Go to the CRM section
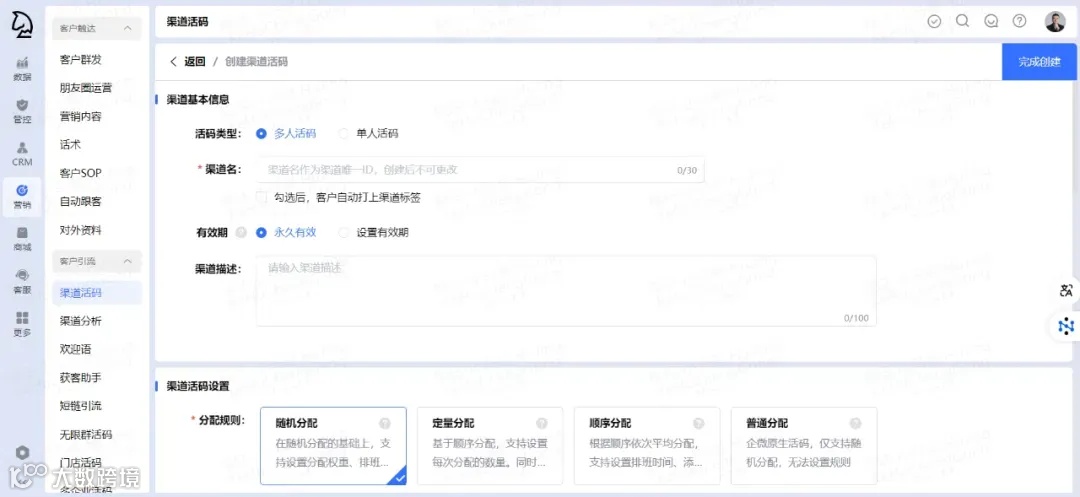The width and height of the screenshot is (1080, 497). [x=22, y=154]
